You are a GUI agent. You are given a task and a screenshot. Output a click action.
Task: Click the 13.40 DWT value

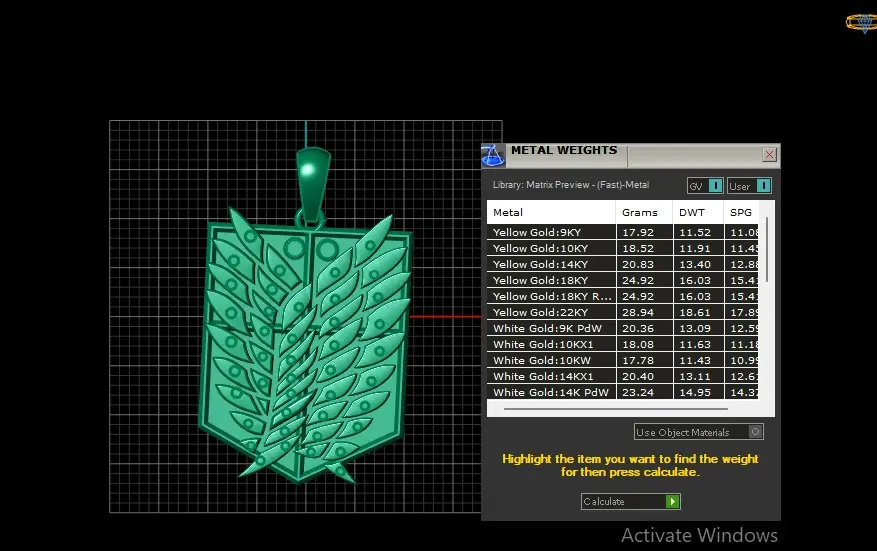(695, 264)
